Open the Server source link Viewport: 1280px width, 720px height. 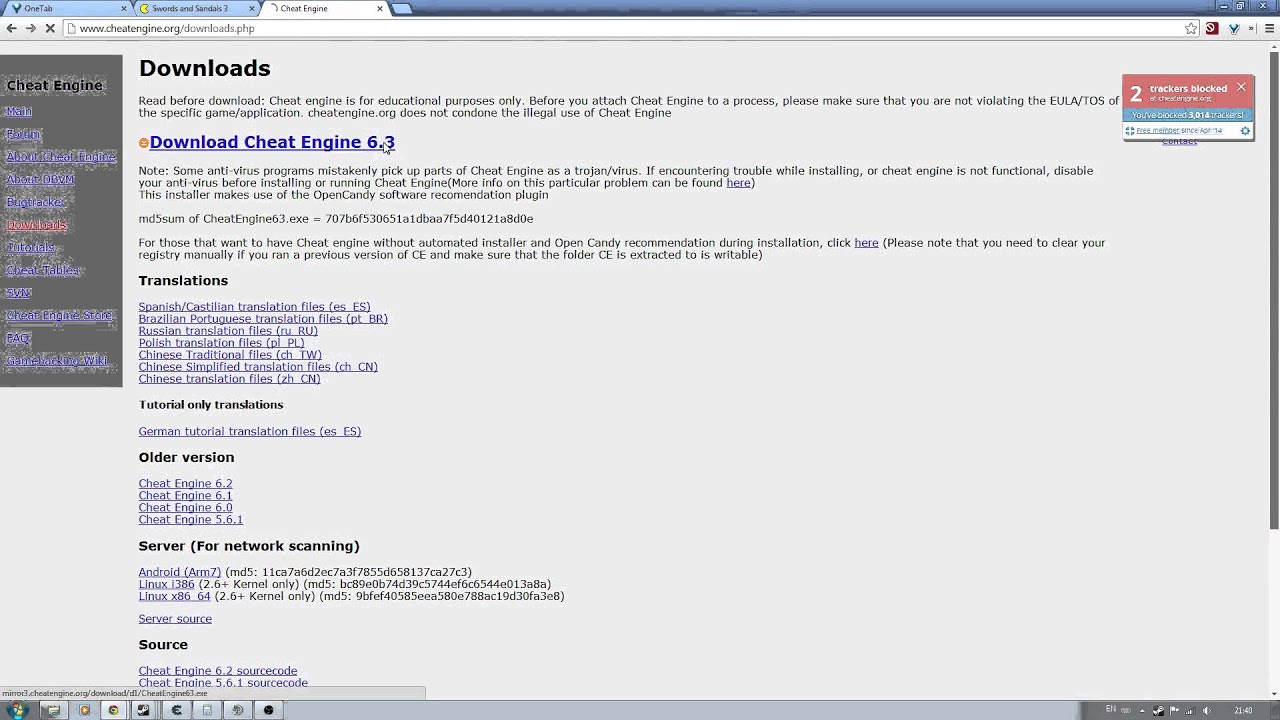(175, 619)
